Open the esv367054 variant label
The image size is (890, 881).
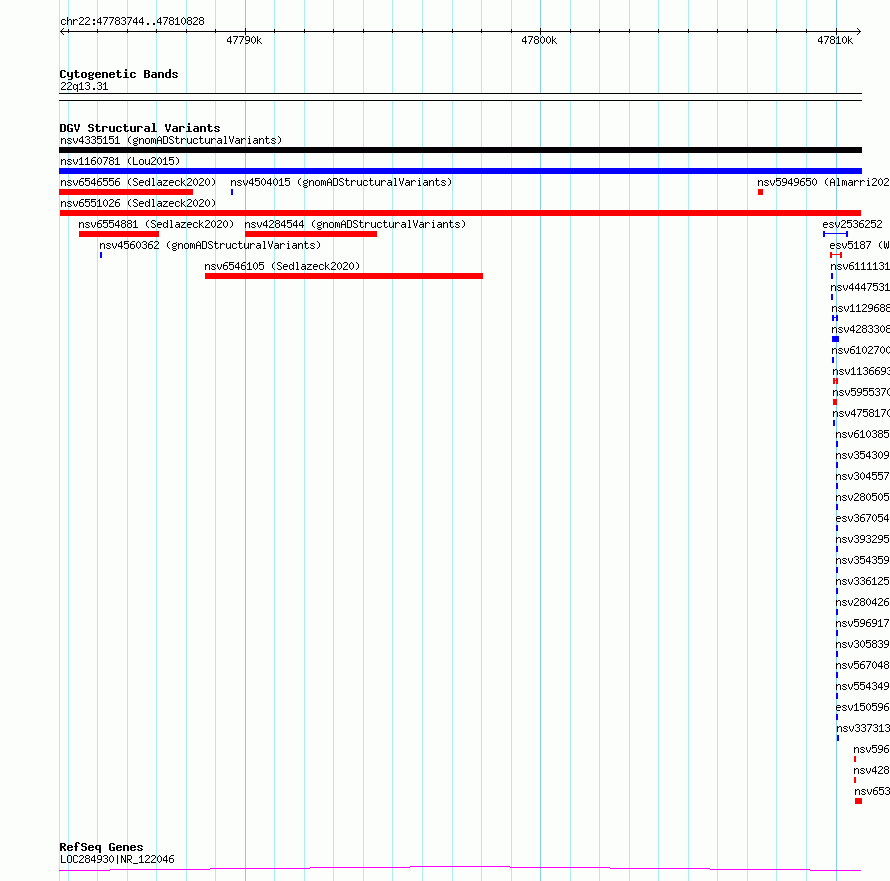click(x=863, y=518)
